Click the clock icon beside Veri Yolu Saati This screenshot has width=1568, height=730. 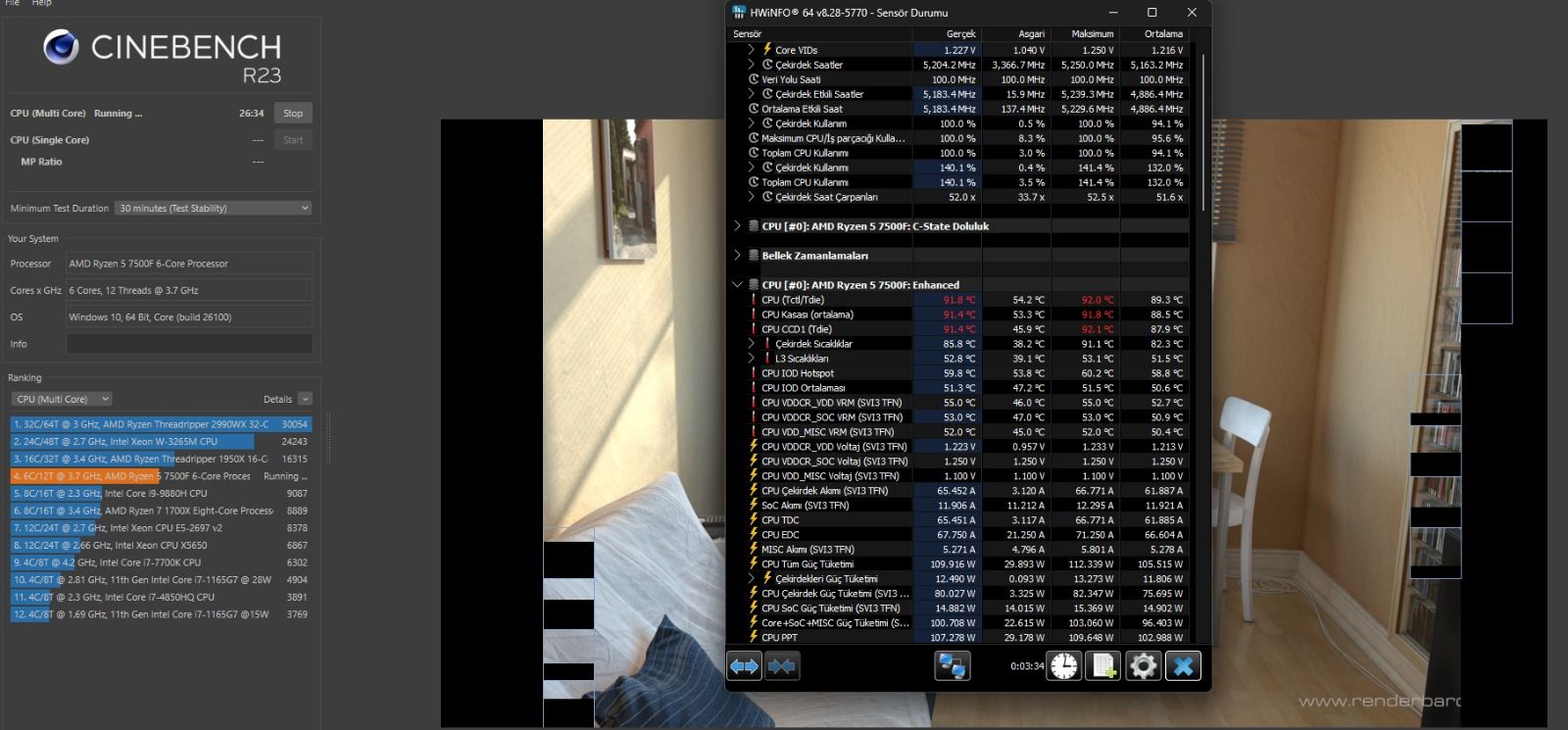coord(754,79)
